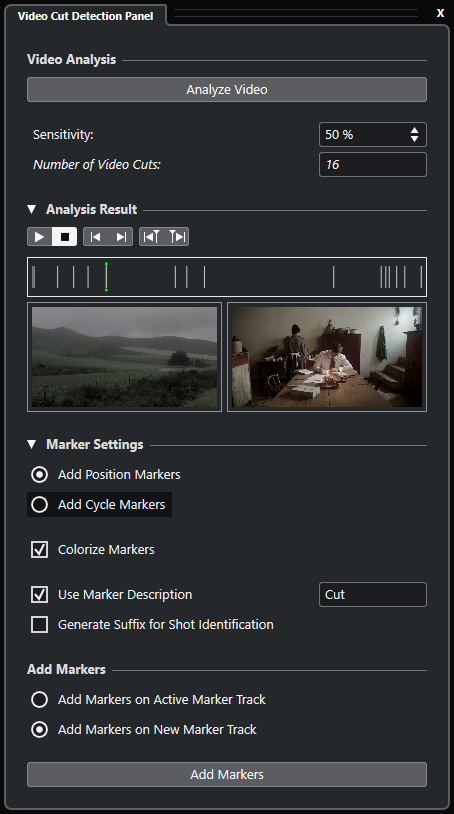Click the marker description field containing Cut

373,594
